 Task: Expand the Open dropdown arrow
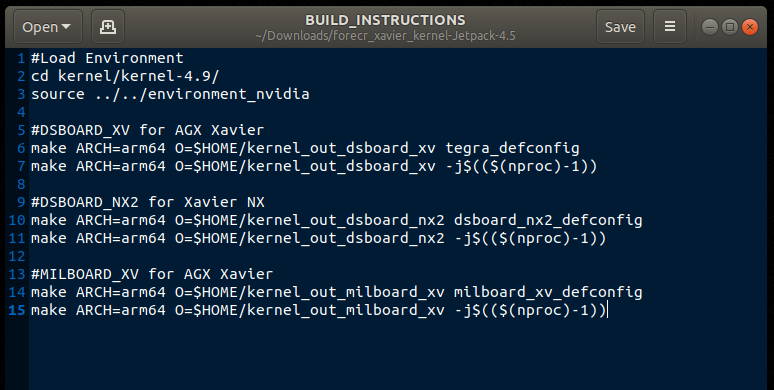click(66, 27)
